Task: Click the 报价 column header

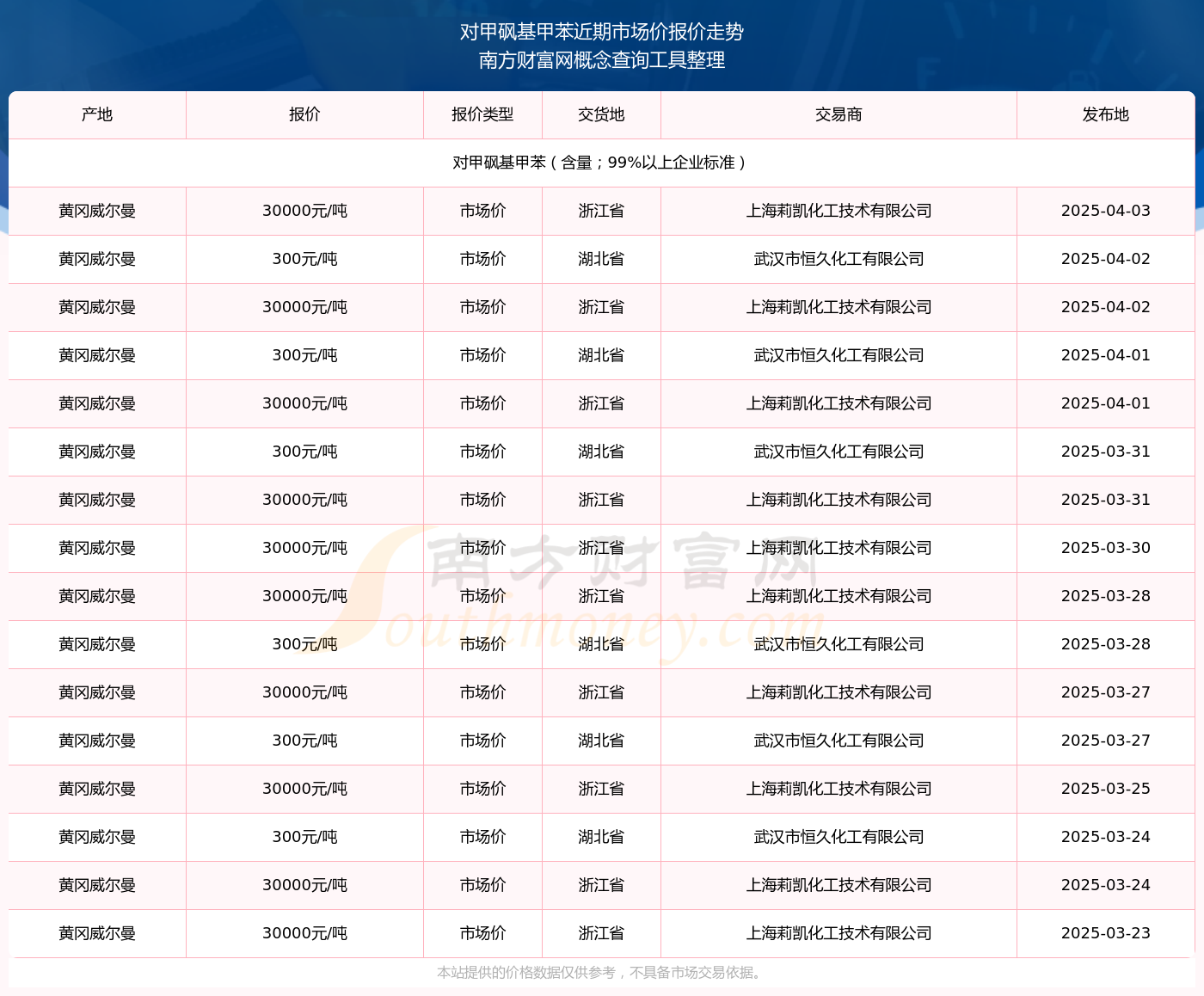Action: (x=304, y=114)
